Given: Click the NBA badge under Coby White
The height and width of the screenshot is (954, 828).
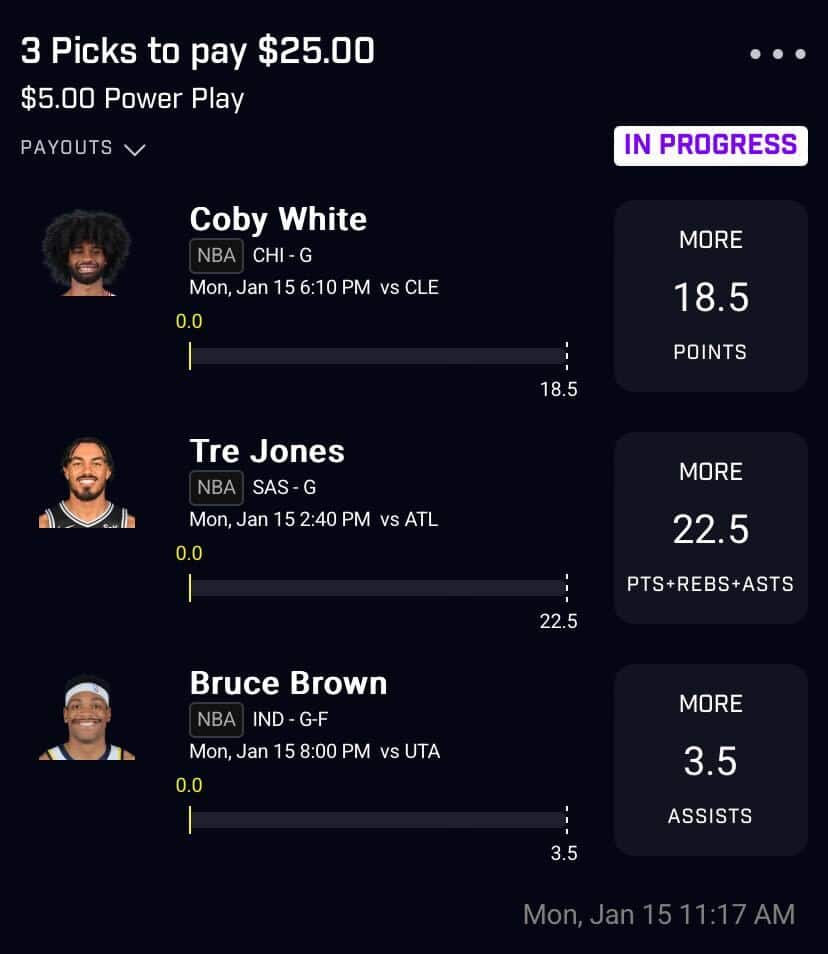Looking at the screenshot, I should pos(216,256).
